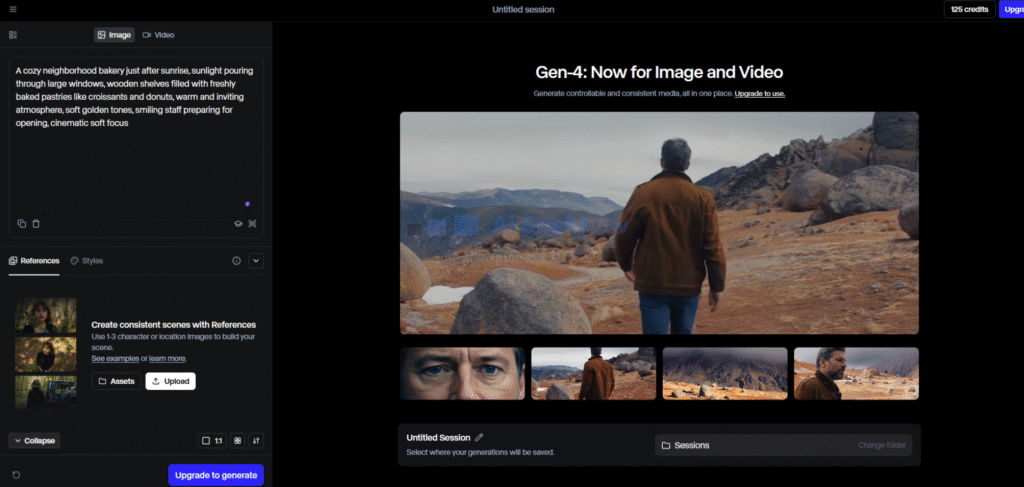Select the Styles tab
The image size is (1024, 487).
click(87, 261)
